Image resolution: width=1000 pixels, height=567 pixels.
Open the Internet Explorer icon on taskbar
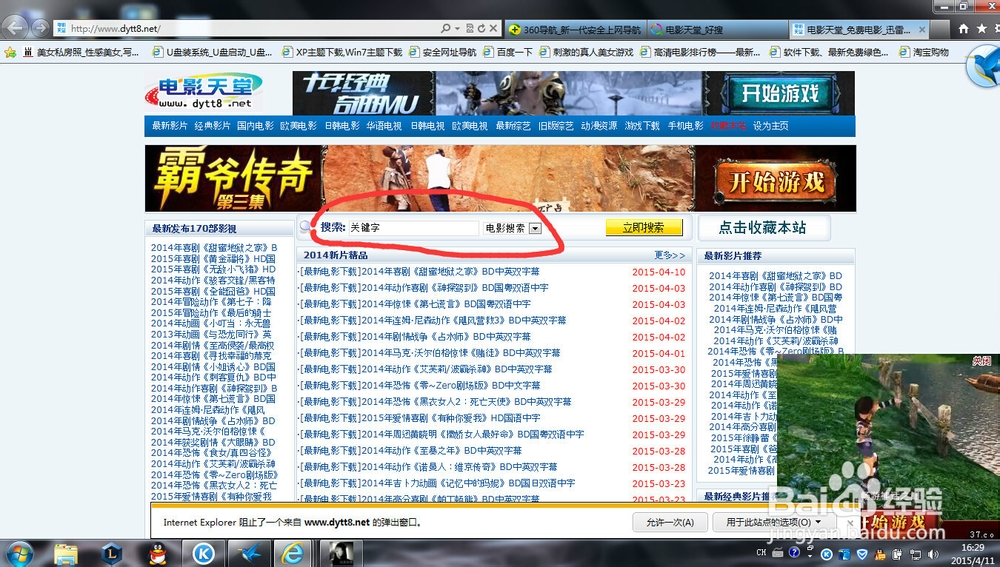[x=293, y=554]
